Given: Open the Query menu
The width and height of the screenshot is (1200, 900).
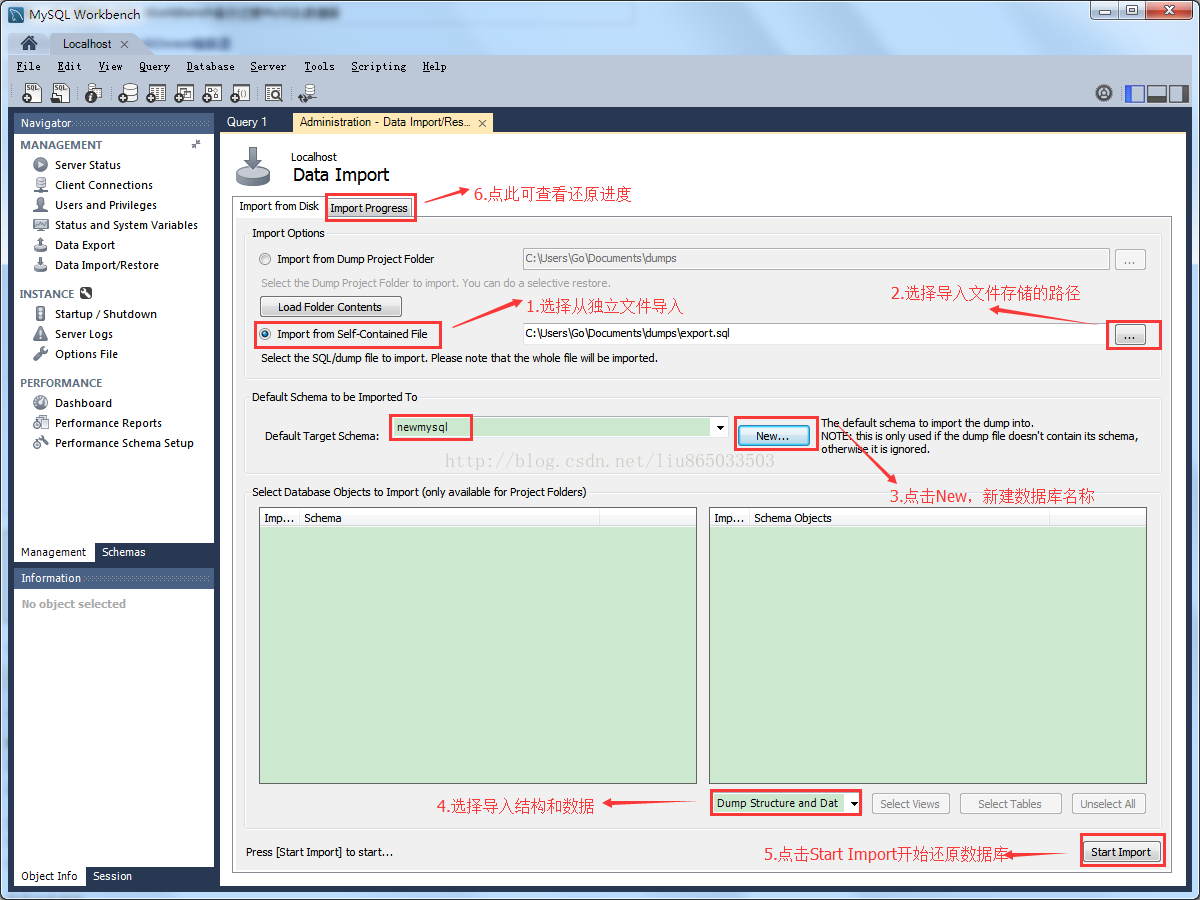Looking at the screenshot, I should coord(154,66).
